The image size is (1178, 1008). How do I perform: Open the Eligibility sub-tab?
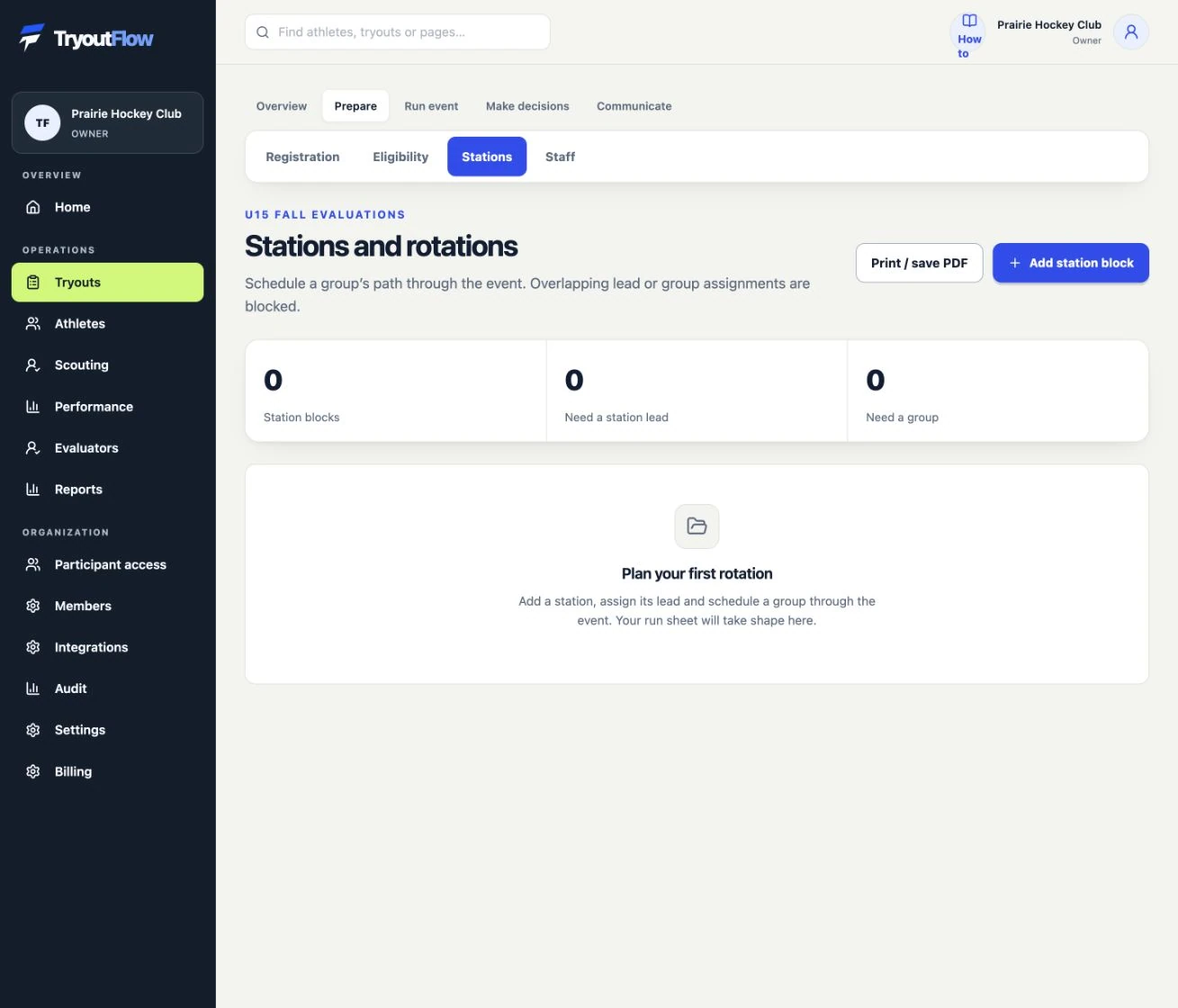click(x=400, y=157)
